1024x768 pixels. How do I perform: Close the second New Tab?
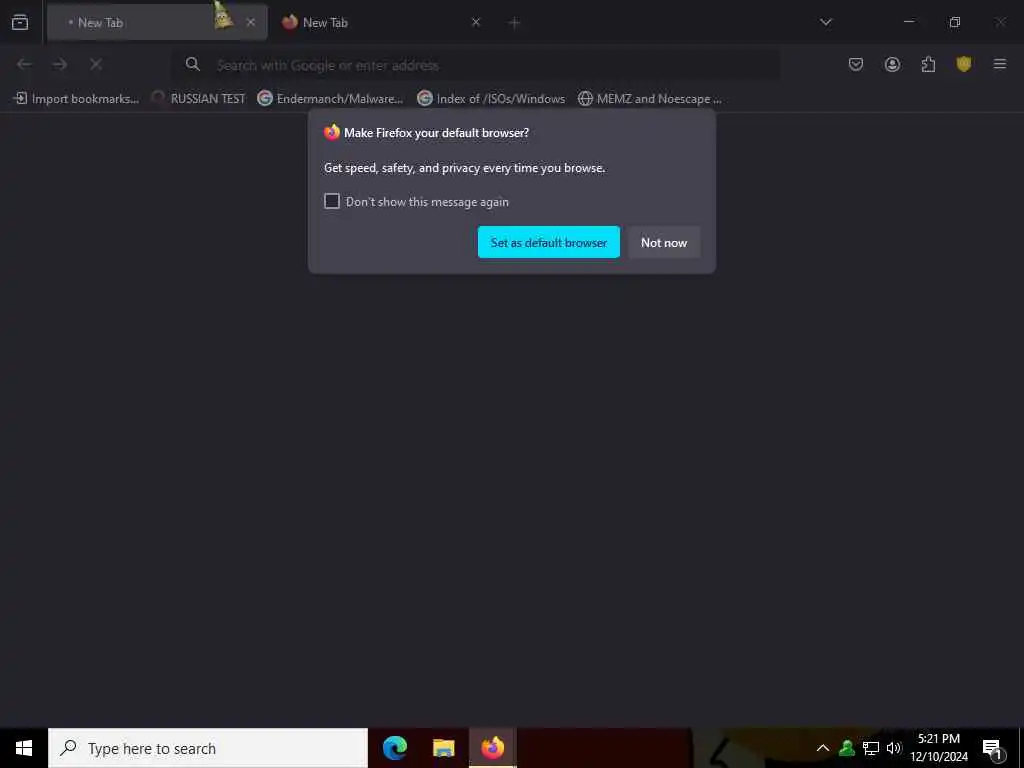pos(476,22)
